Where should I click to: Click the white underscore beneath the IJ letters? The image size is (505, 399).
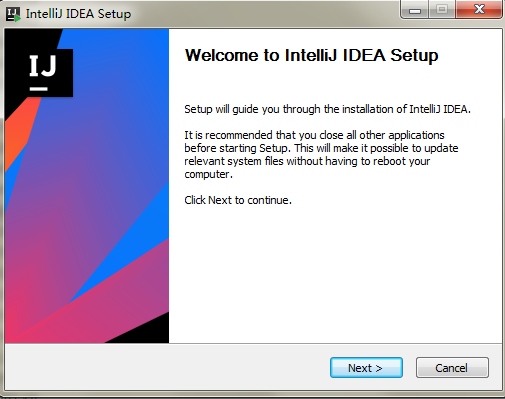(38, 89)
